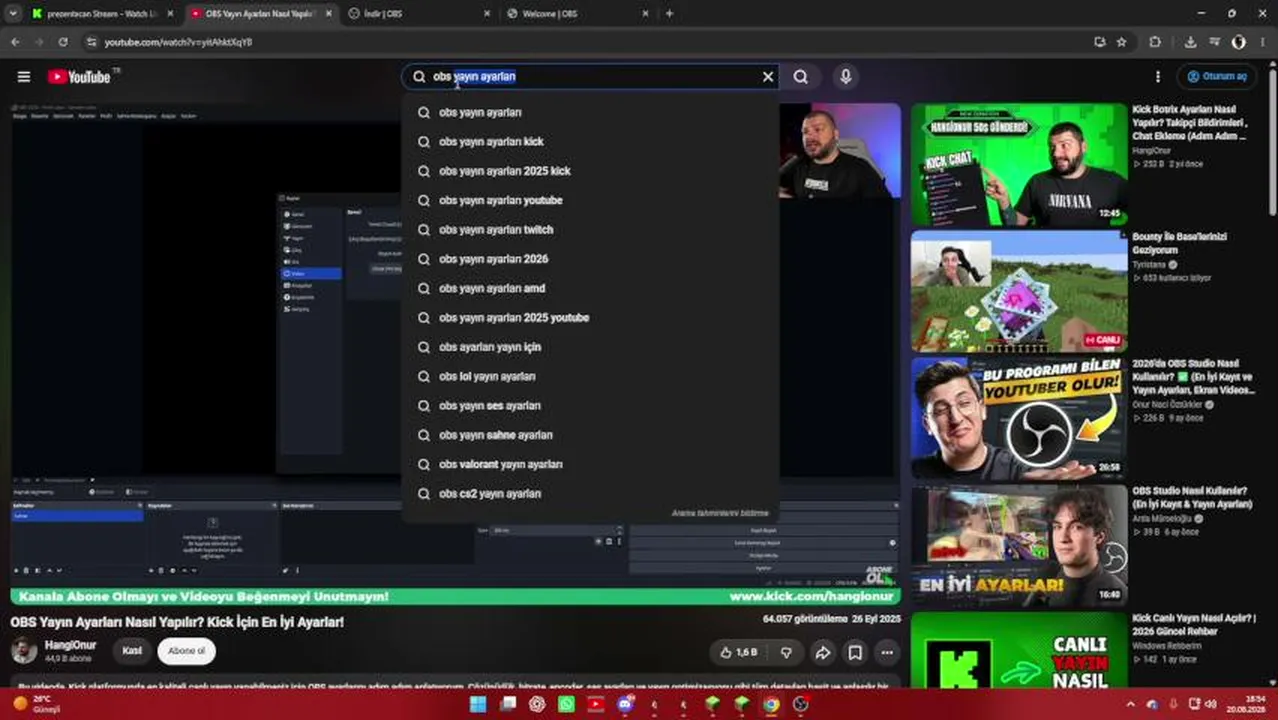Image resolution: width=1278 pixels, height=720 pixels.
Task: Open OBS Studio from the taskbar
Action: tap(801, 704)
